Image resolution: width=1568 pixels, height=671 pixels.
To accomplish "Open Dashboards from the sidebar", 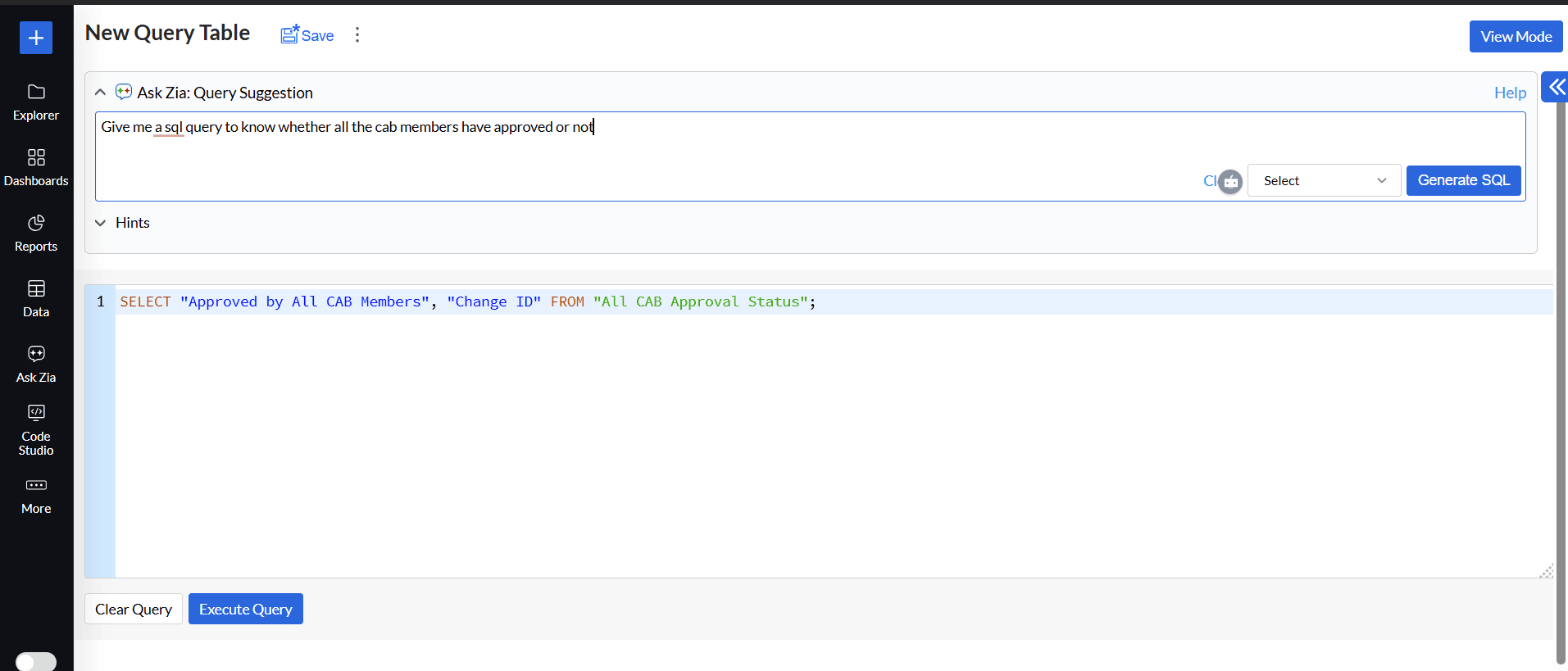I will 36,167.
